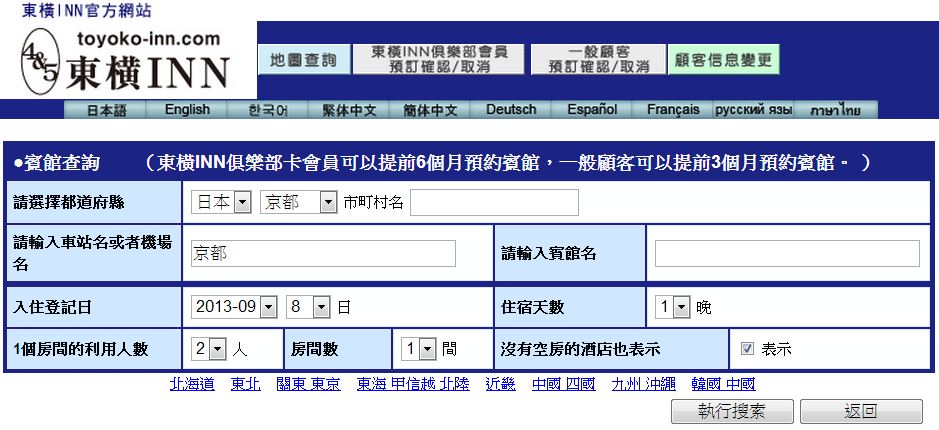
Task: Click the station or airport name field
Action: pos(323,253)
